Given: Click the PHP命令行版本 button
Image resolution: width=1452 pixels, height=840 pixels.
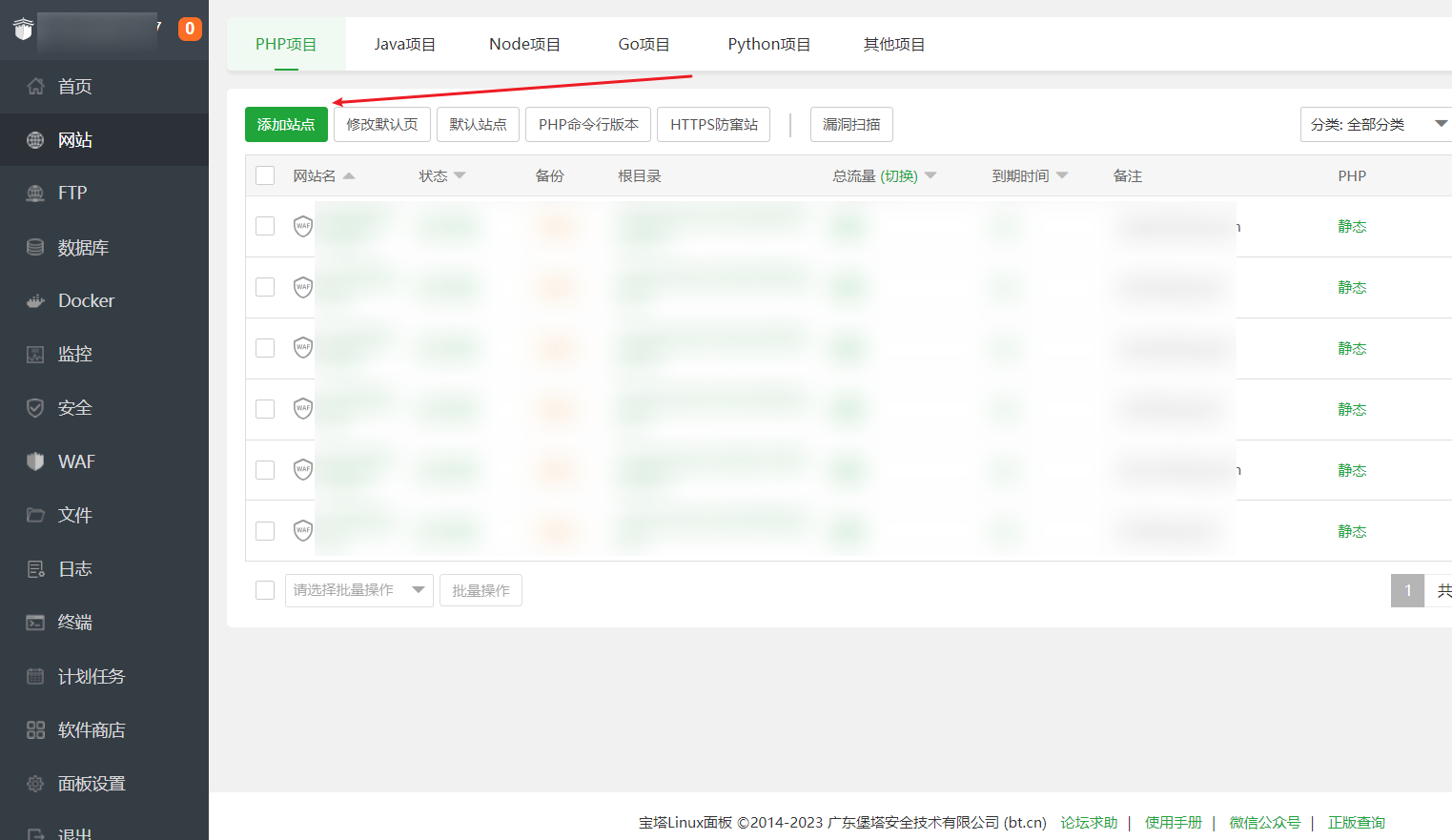Looking at the screenshot, I should coord(588,125).
